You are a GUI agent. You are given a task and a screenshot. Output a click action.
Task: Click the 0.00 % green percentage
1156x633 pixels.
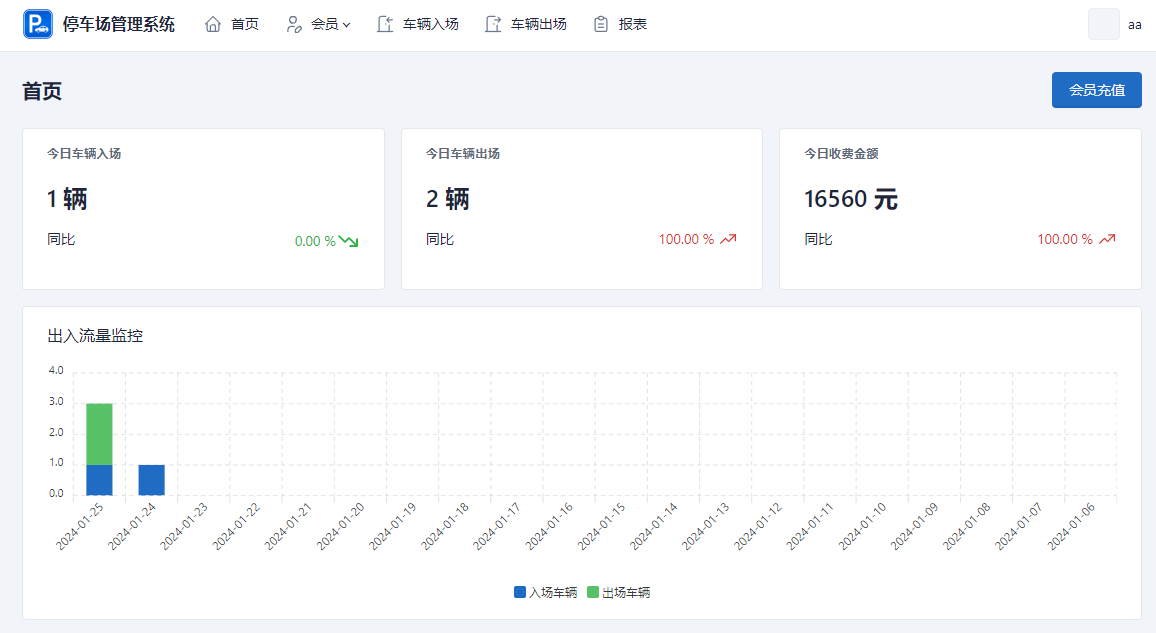(x=315, y=241)
